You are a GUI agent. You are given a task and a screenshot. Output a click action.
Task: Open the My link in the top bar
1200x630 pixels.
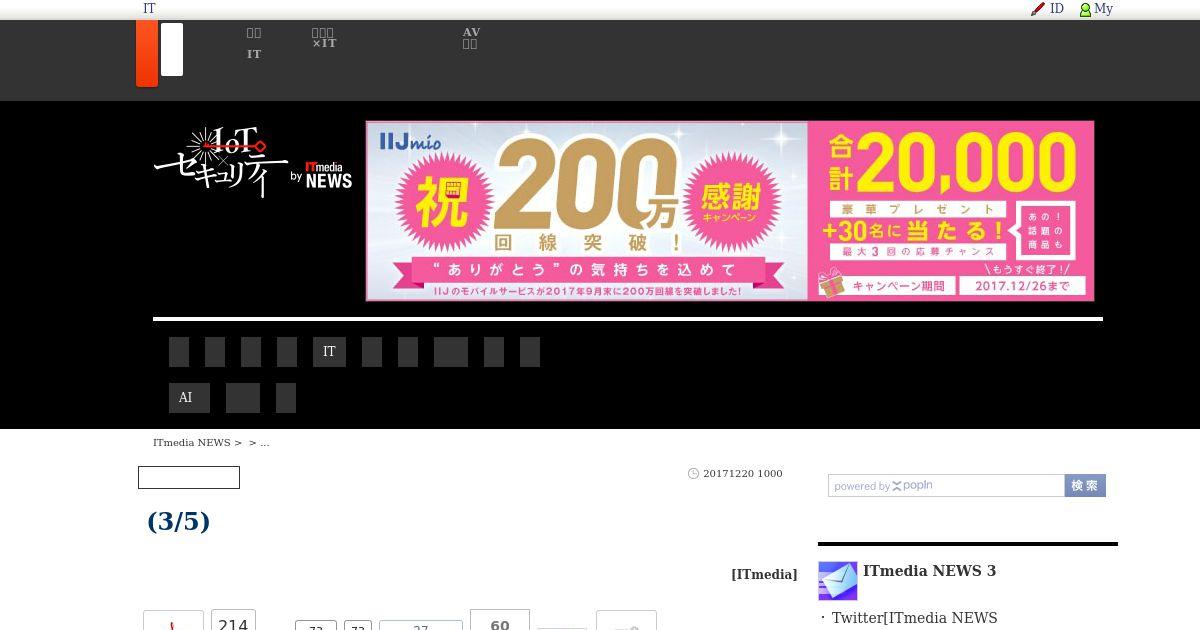point(1103,9)
